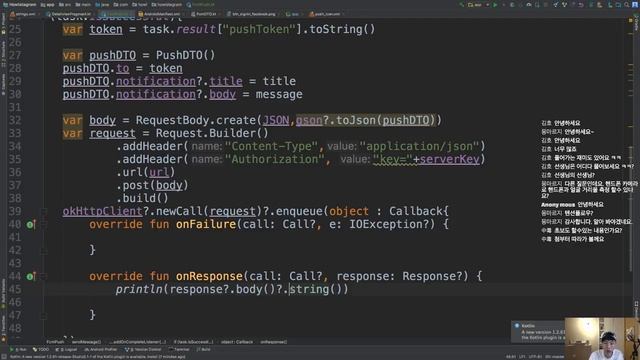Viewport: 640px width, 360px height.
Task: Switch to the btn_signin_facebook.png editor tab
Action: point(251,14)
